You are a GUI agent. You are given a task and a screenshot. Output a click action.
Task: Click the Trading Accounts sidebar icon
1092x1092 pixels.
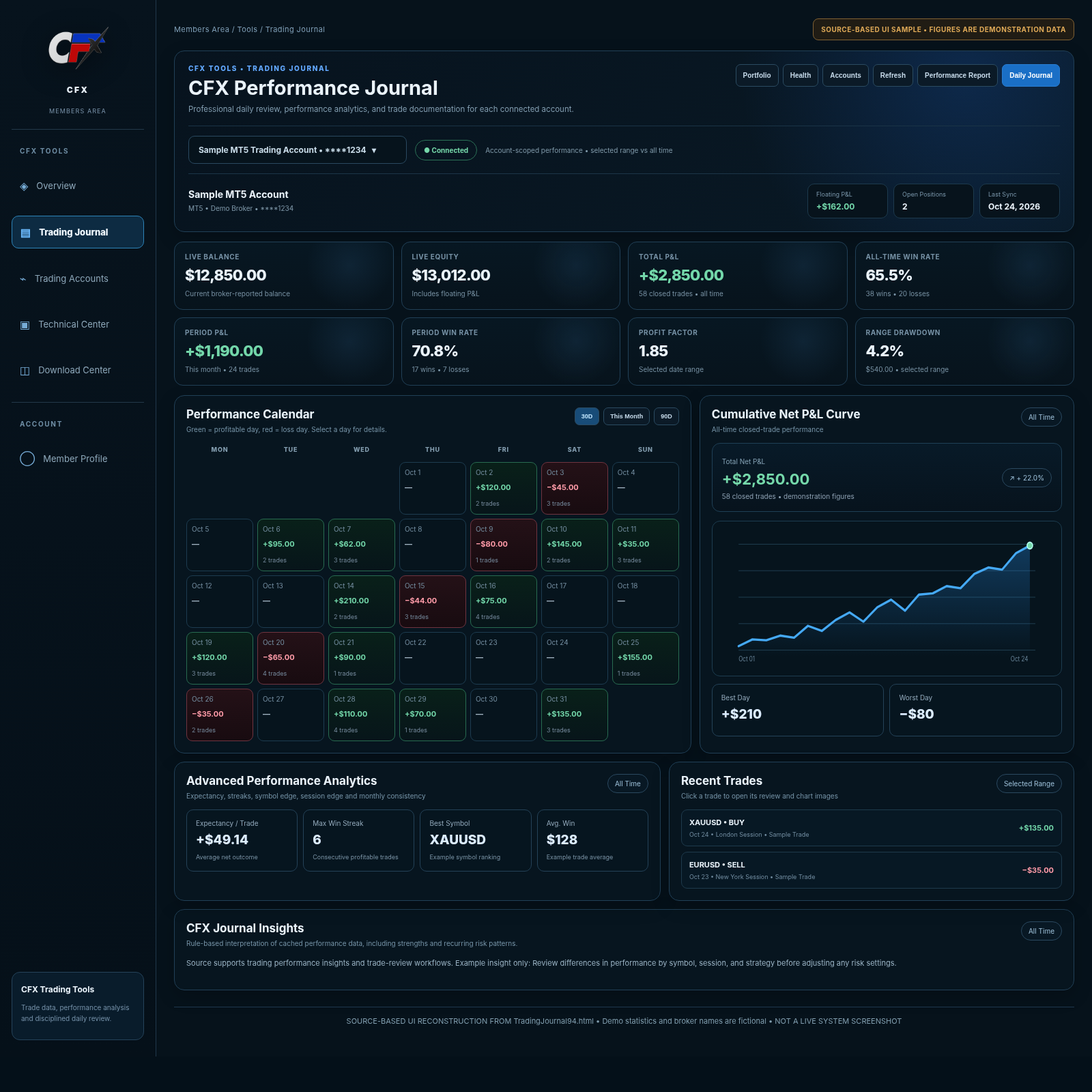click(x=23, y=279)
